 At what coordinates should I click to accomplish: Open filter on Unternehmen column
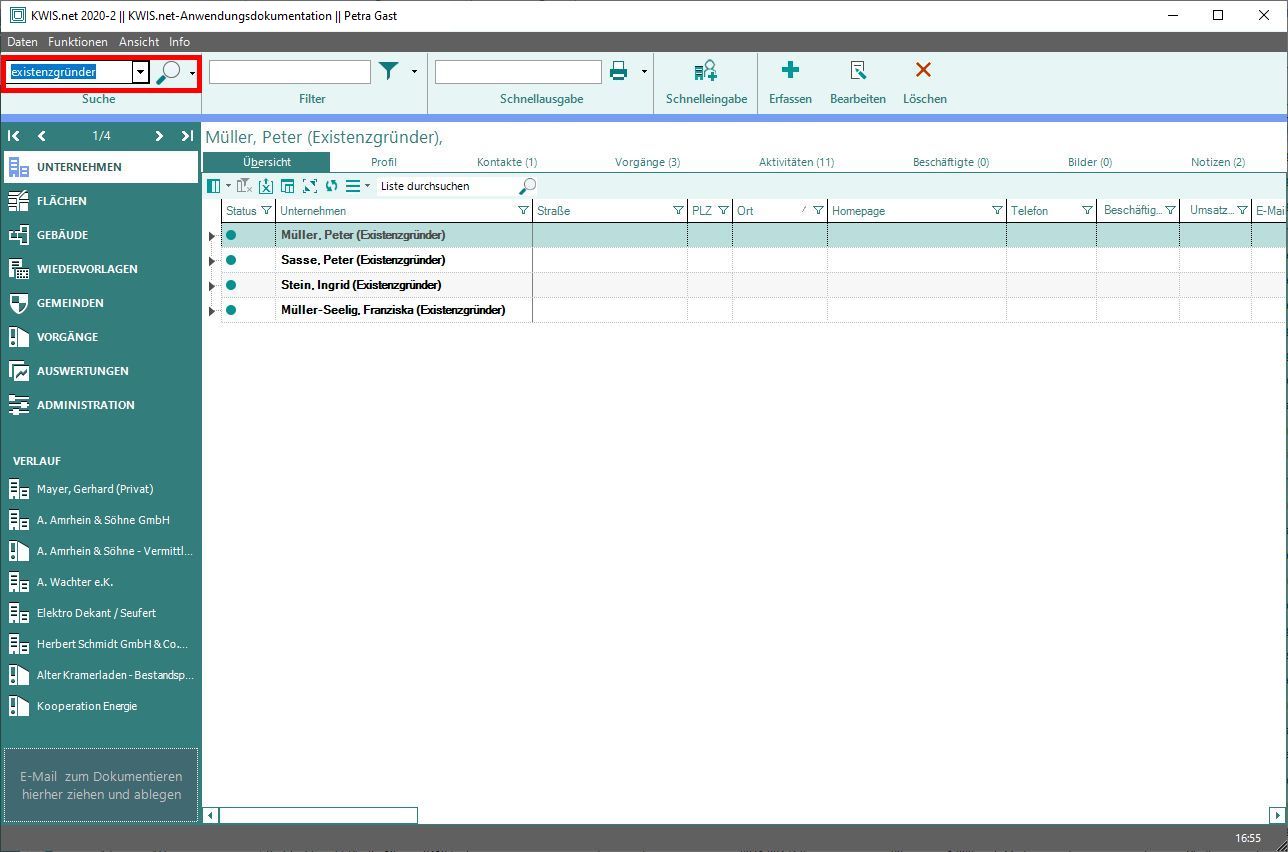click(523, 210)
